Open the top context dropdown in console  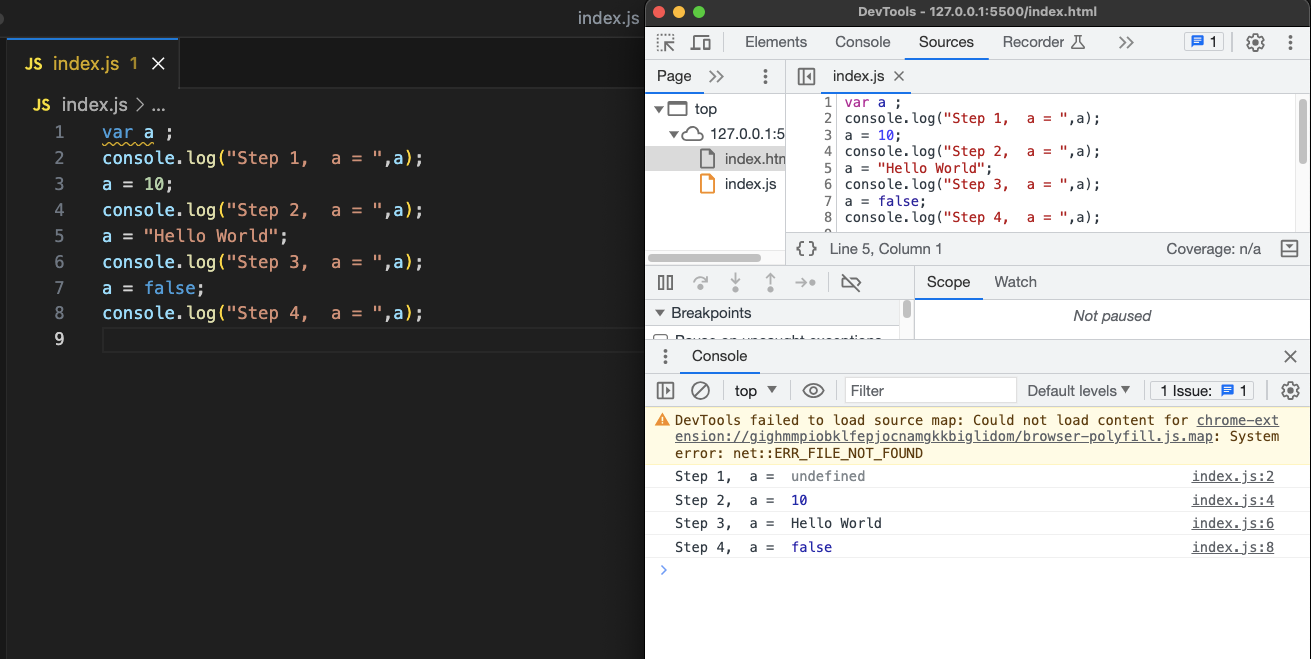point(756,390)
